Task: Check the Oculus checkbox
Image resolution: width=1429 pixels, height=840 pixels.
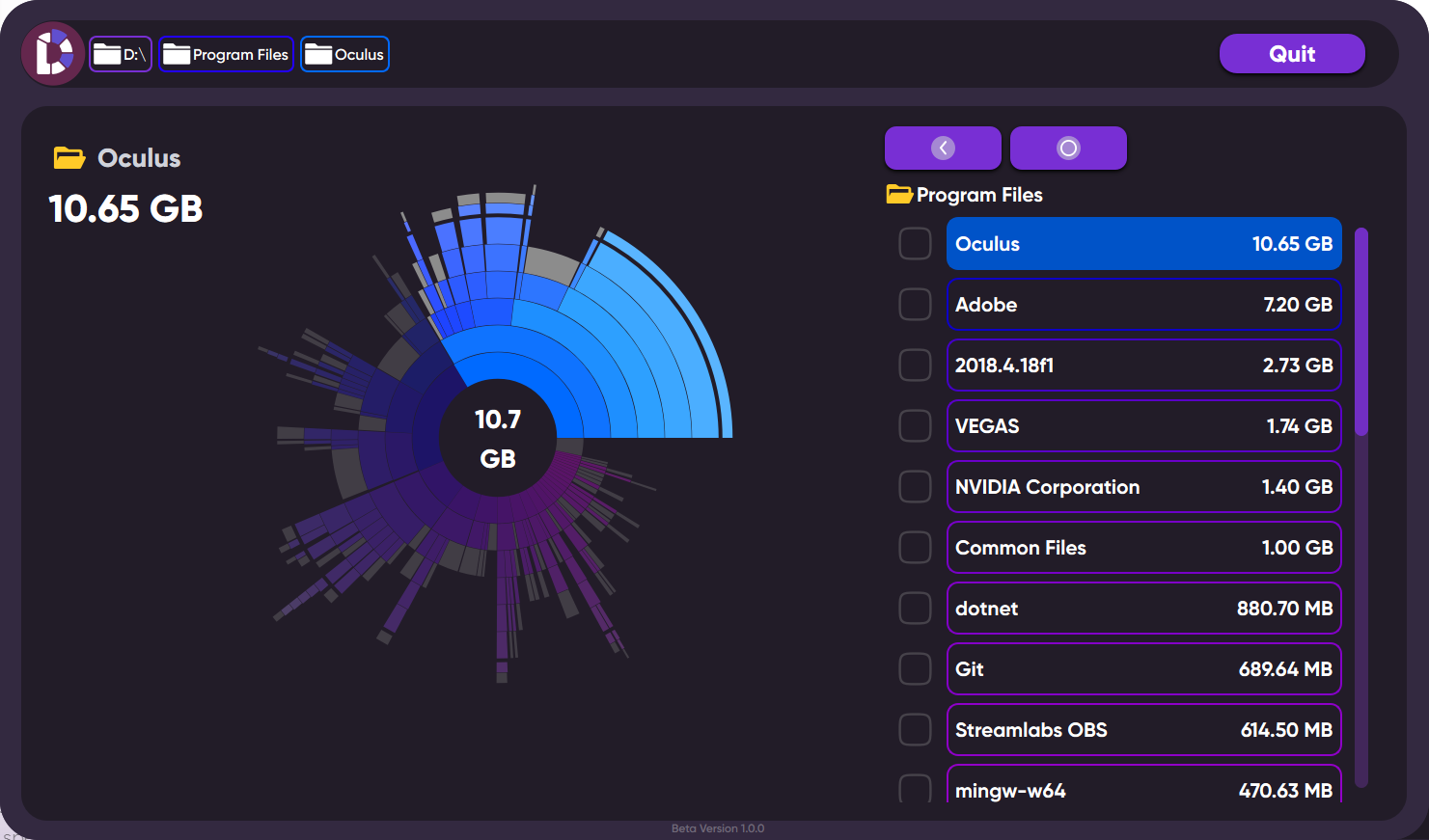Action: [x=915, y=244]
